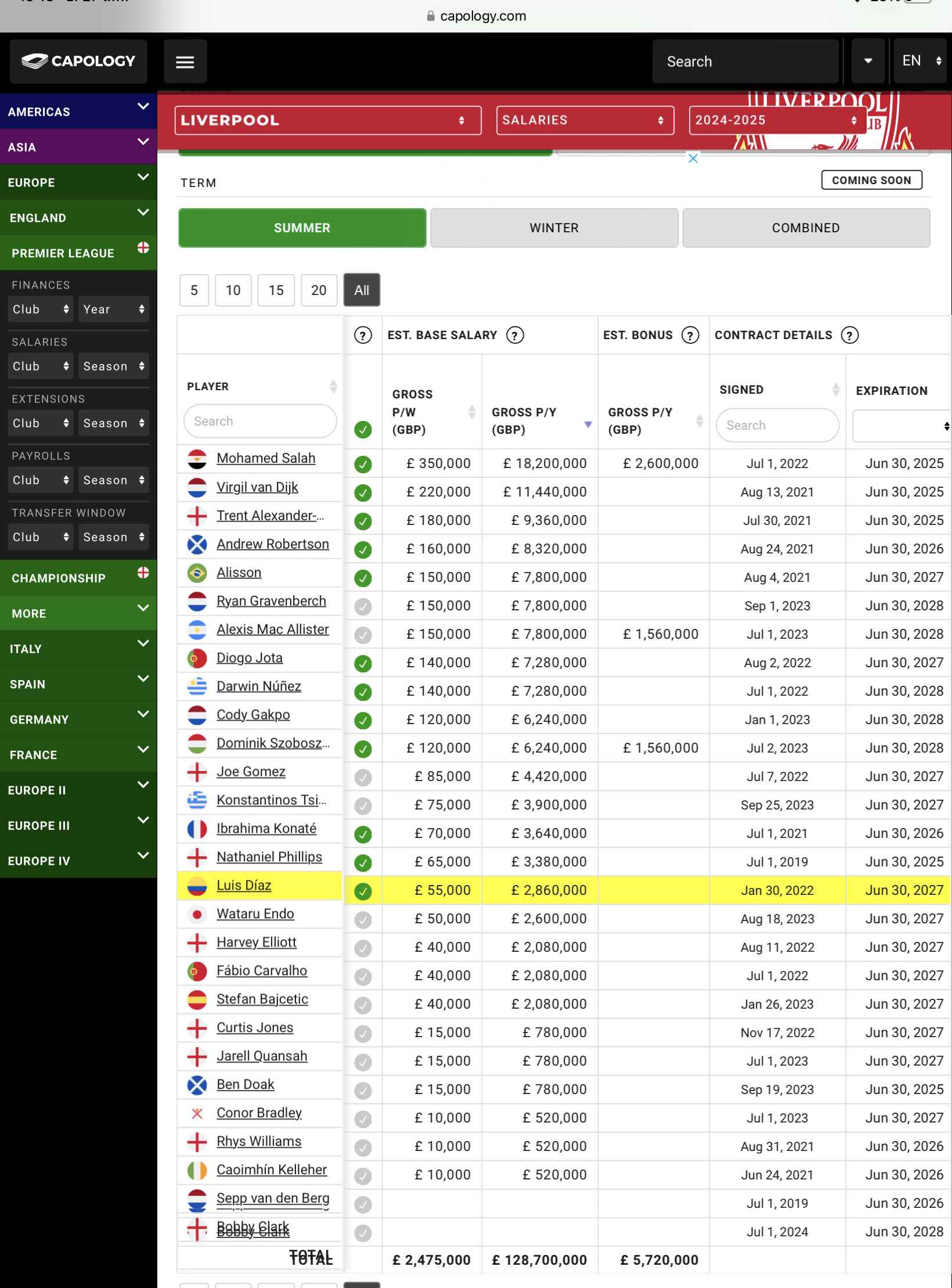Click the help icon next to Est. Bonus
This screenshot has height=1288, width=952.
pyautogui.click(x=690, y=335)
